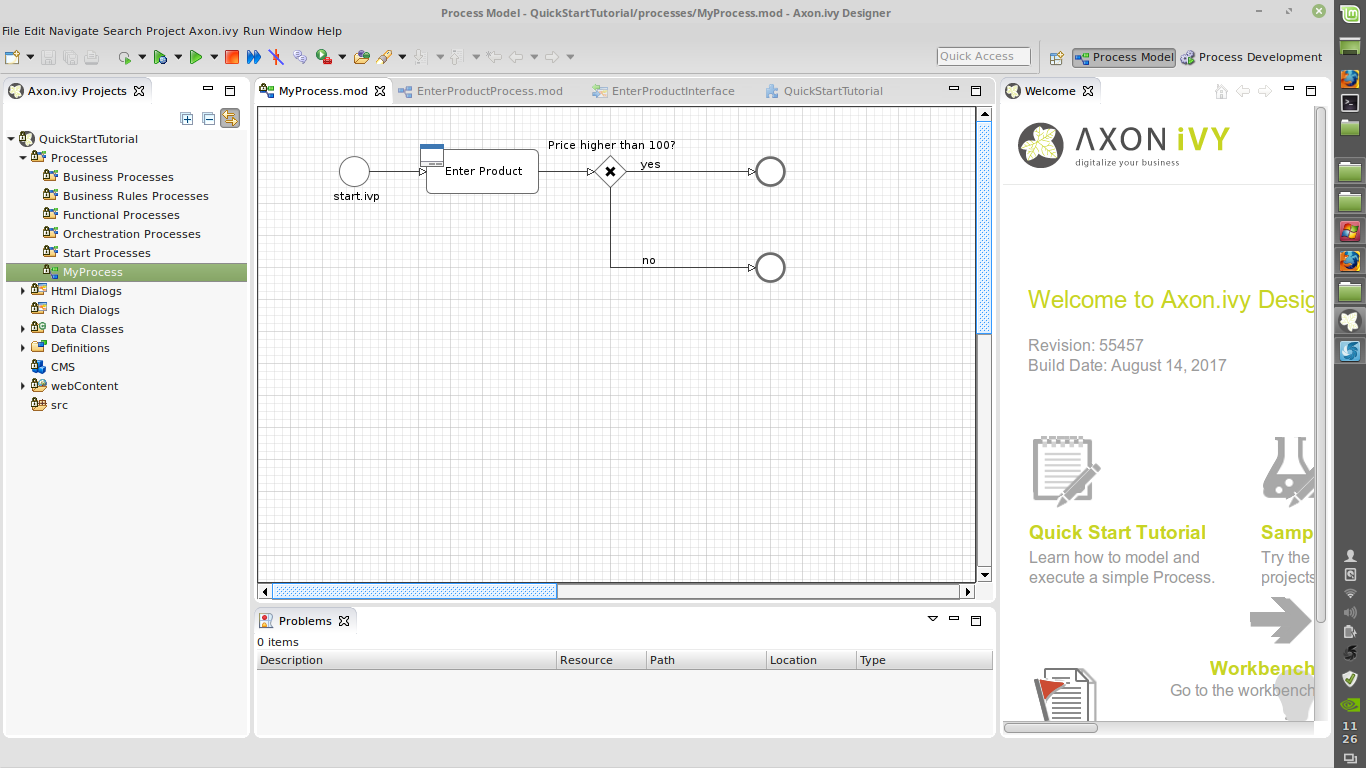1366x768 pixels.
Task: Open the terminal from the dock
Action: 1350,102
